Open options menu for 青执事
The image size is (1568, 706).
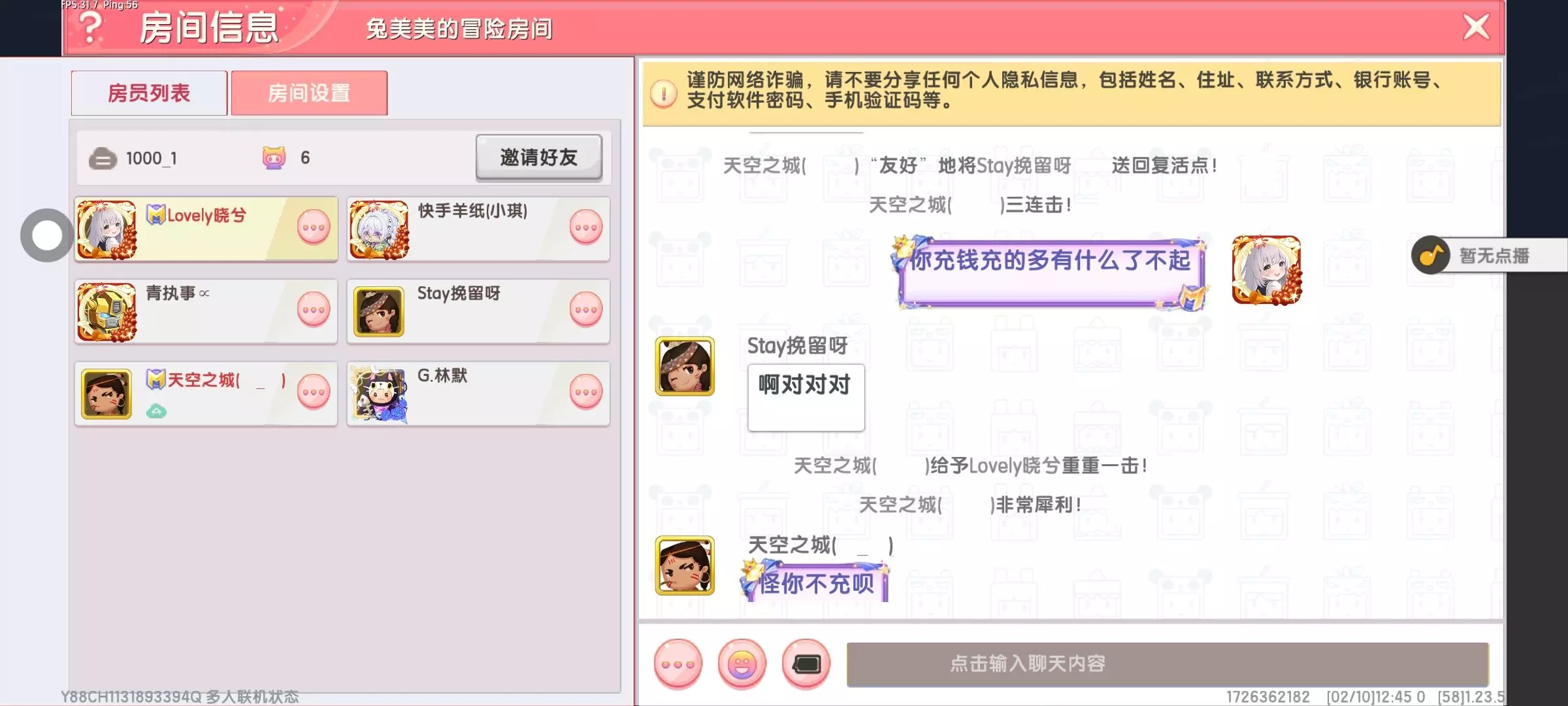click(x=314, y=310)
